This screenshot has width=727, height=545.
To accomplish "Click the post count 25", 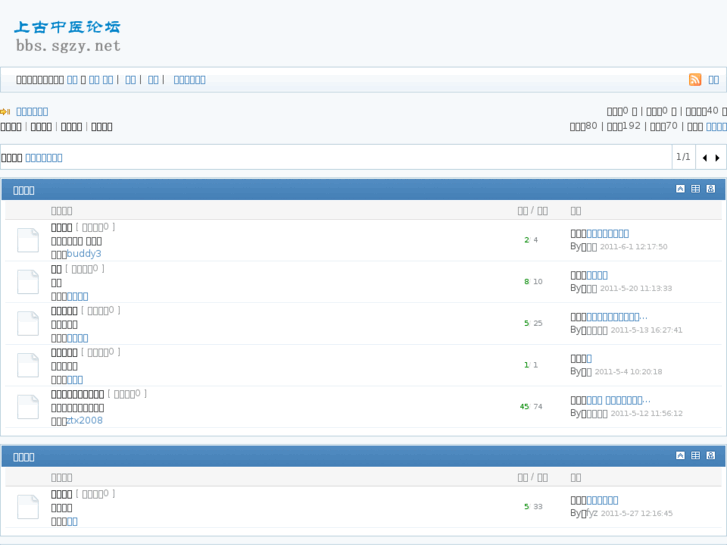I will [538, 323].
